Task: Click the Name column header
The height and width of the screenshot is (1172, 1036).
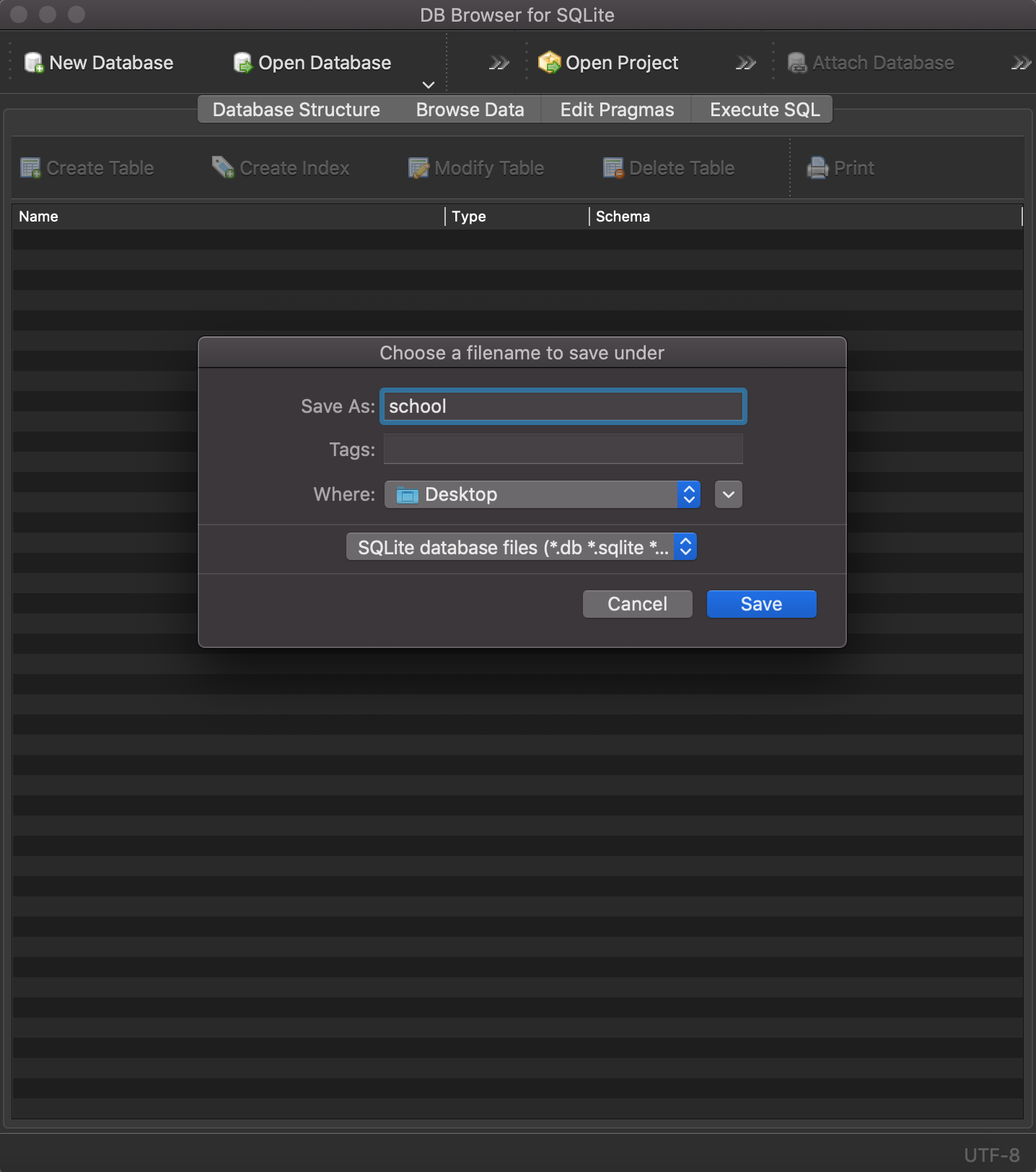Action: (x=228, y=217)
